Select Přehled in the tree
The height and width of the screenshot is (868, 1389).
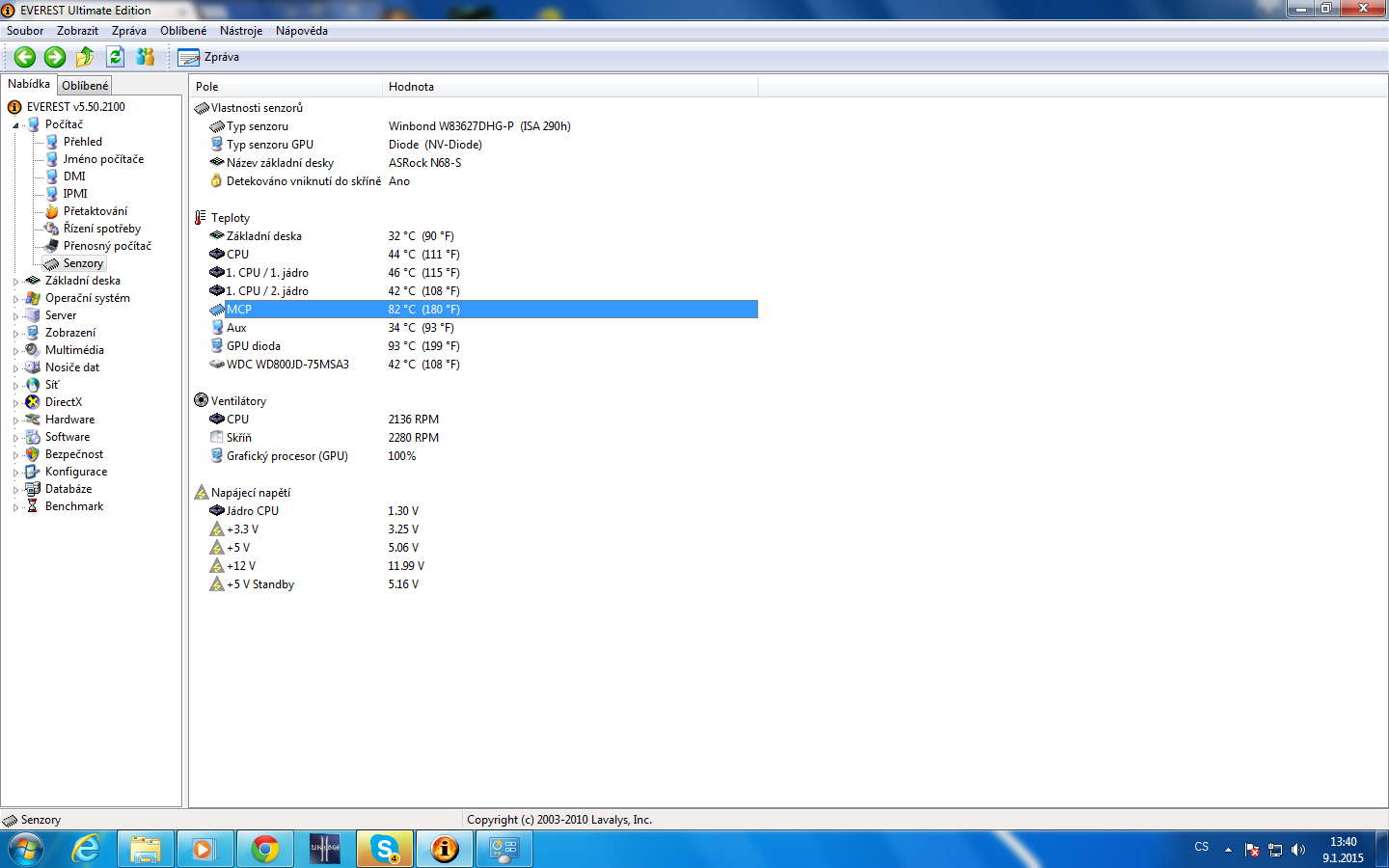(83, 142)
